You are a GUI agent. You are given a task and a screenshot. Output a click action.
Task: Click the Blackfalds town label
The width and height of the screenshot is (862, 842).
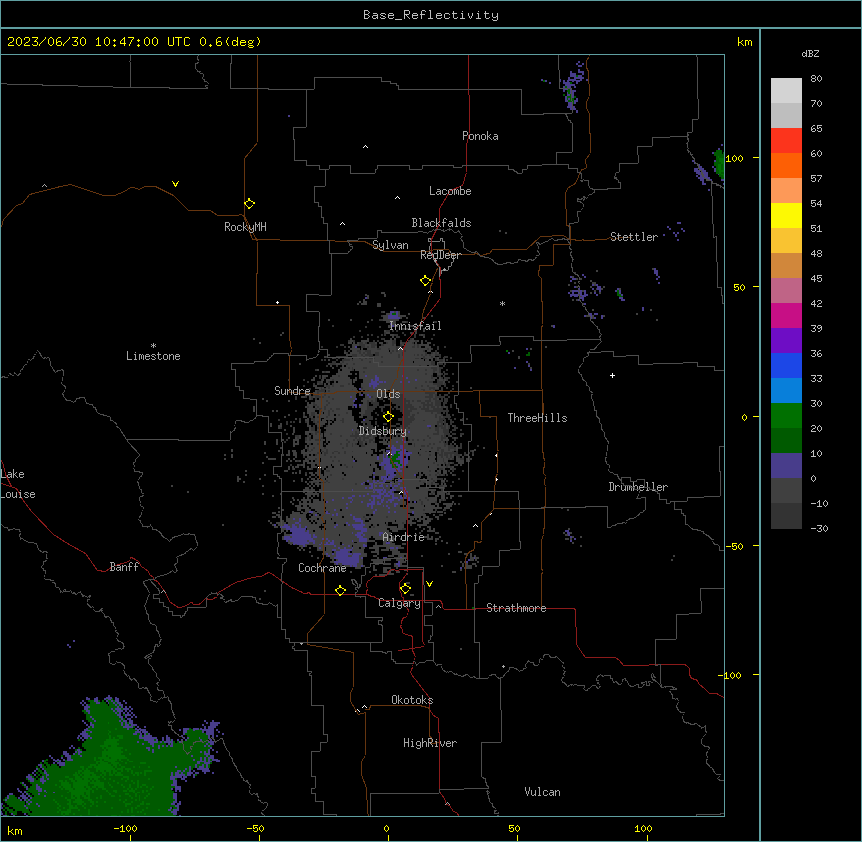pyautogui.click(x=441, y=223)
